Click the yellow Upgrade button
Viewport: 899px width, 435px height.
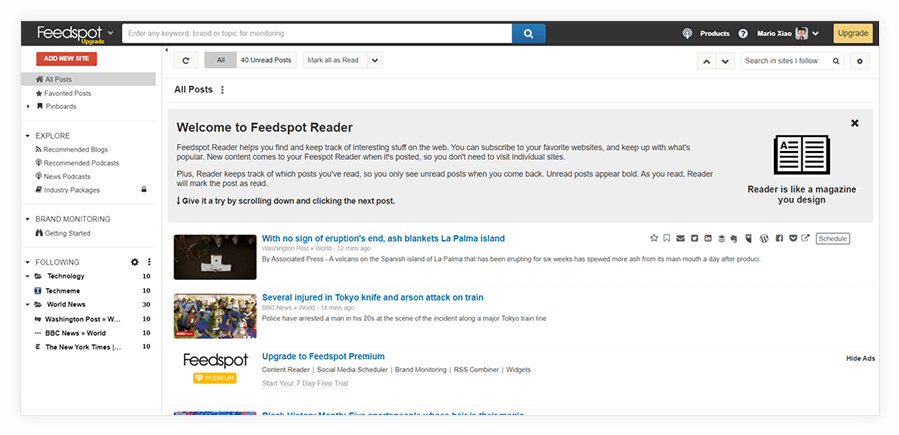point(853,33)
